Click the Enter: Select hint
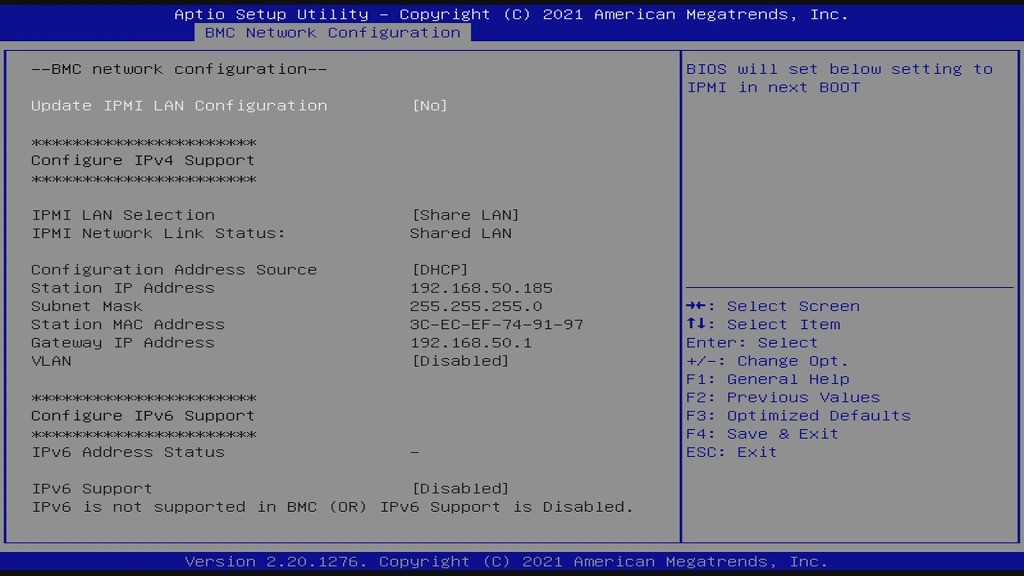 [x=752, y=342]
